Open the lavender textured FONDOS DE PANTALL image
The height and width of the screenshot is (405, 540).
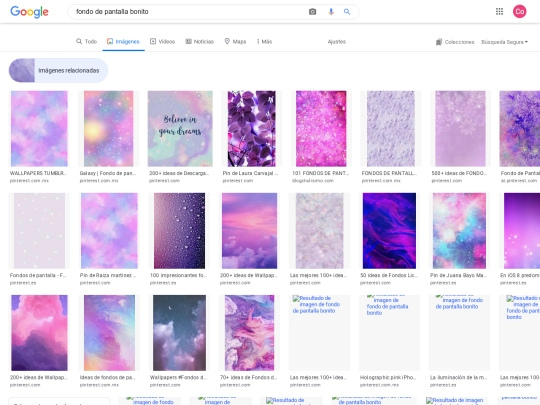coord(391,128)
